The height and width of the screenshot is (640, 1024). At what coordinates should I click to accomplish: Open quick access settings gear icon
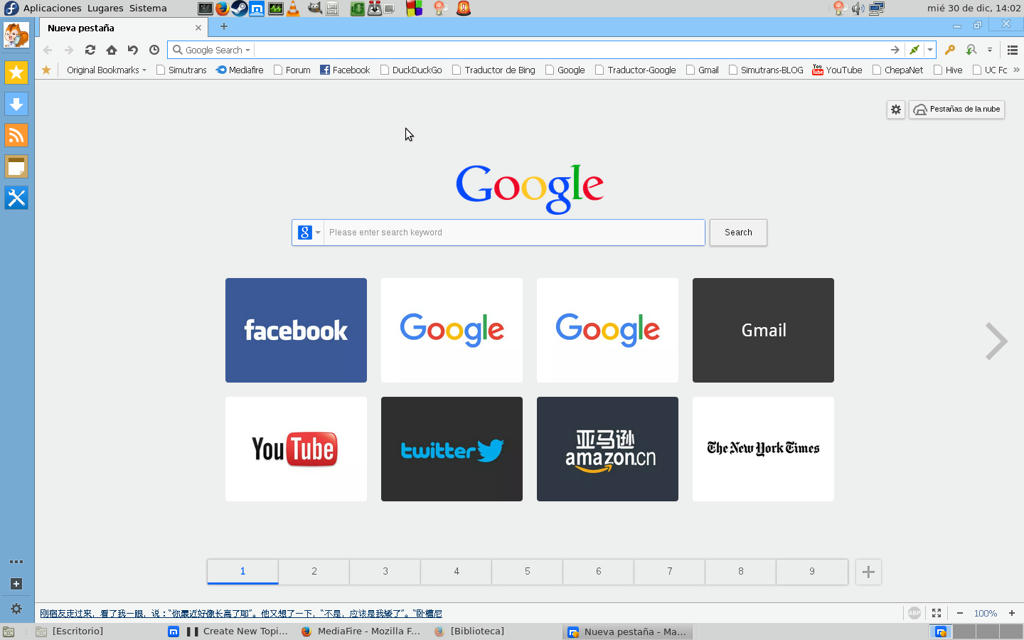click(896, 109)
